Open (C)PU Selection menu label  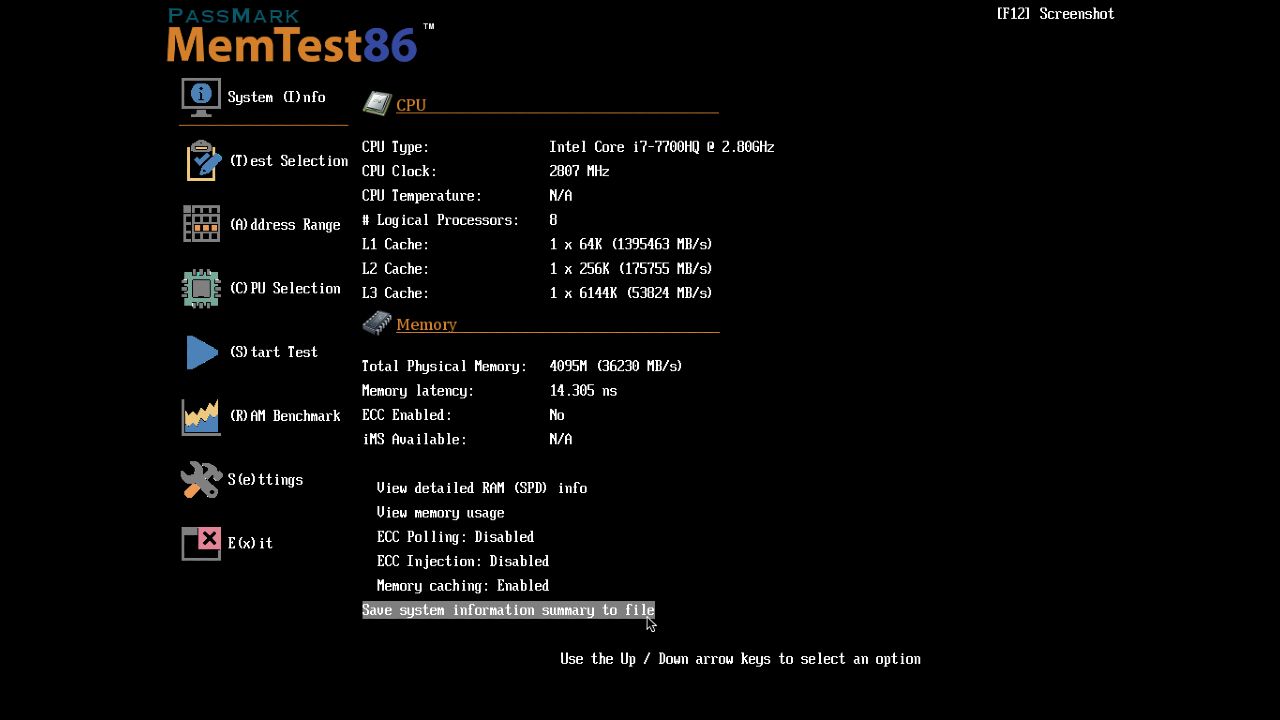[285, 288]
